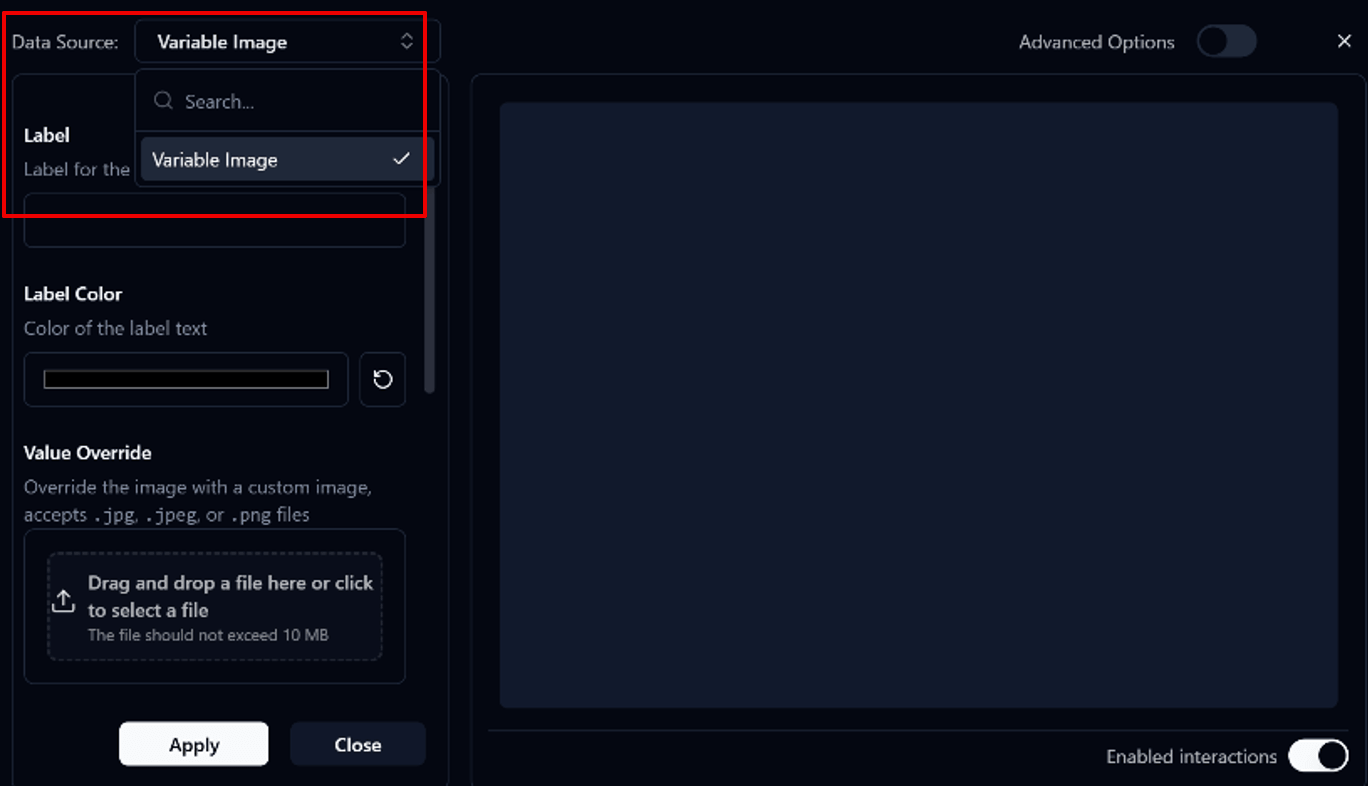Open the Data Source dropdown
Screen dimensions: 1368x786
(287, 42)
